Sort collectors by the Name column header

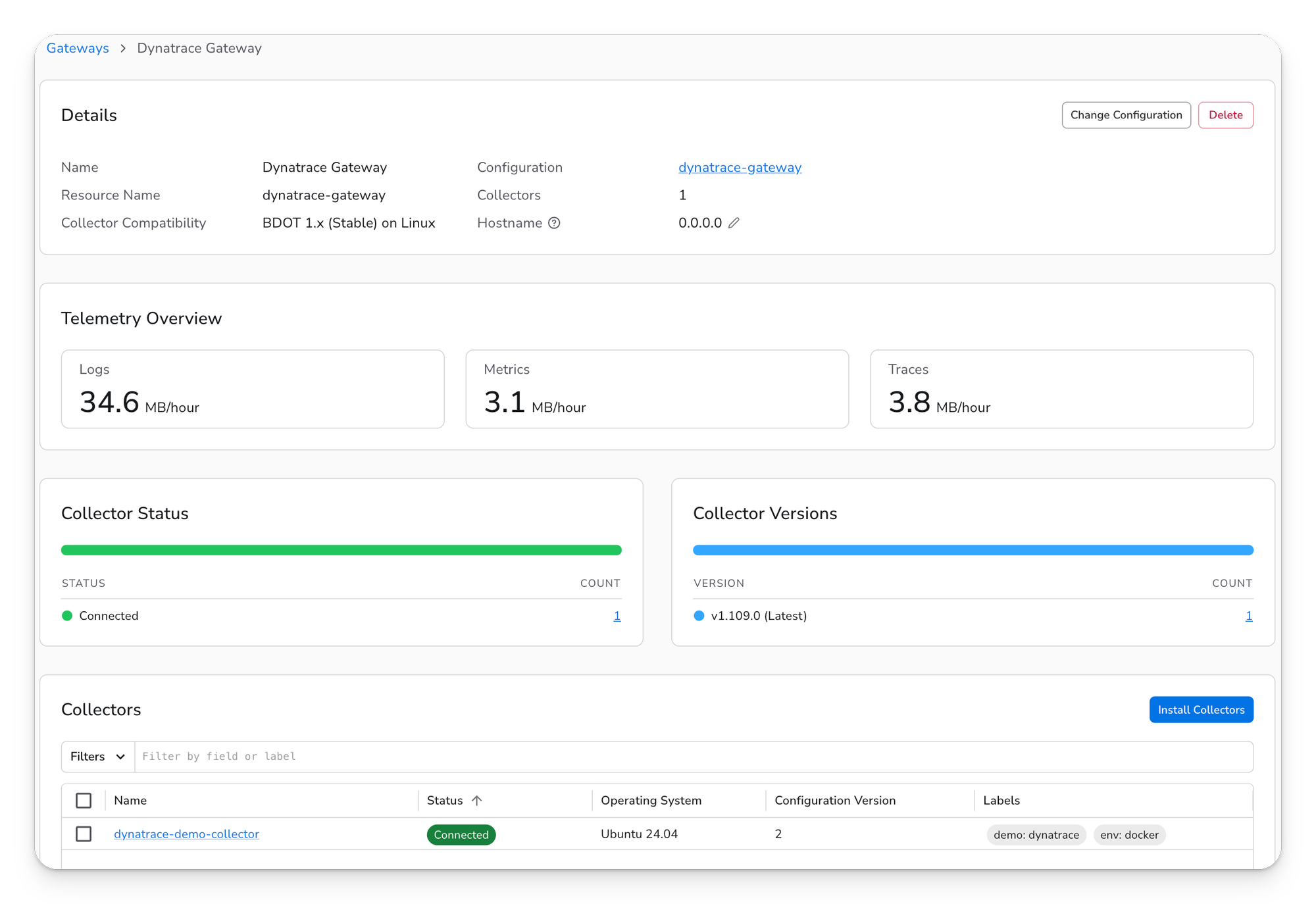130,801
